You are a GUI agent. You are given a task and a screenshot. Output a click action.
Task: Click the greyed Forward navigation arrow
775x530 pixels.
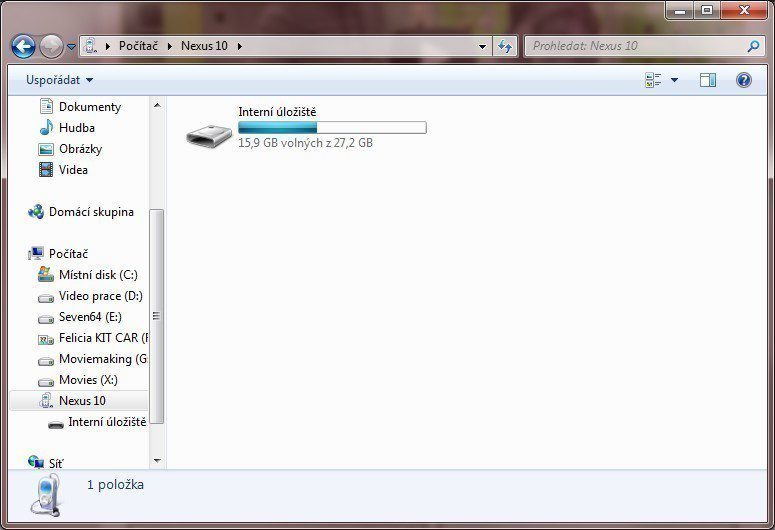coord(51,46)
